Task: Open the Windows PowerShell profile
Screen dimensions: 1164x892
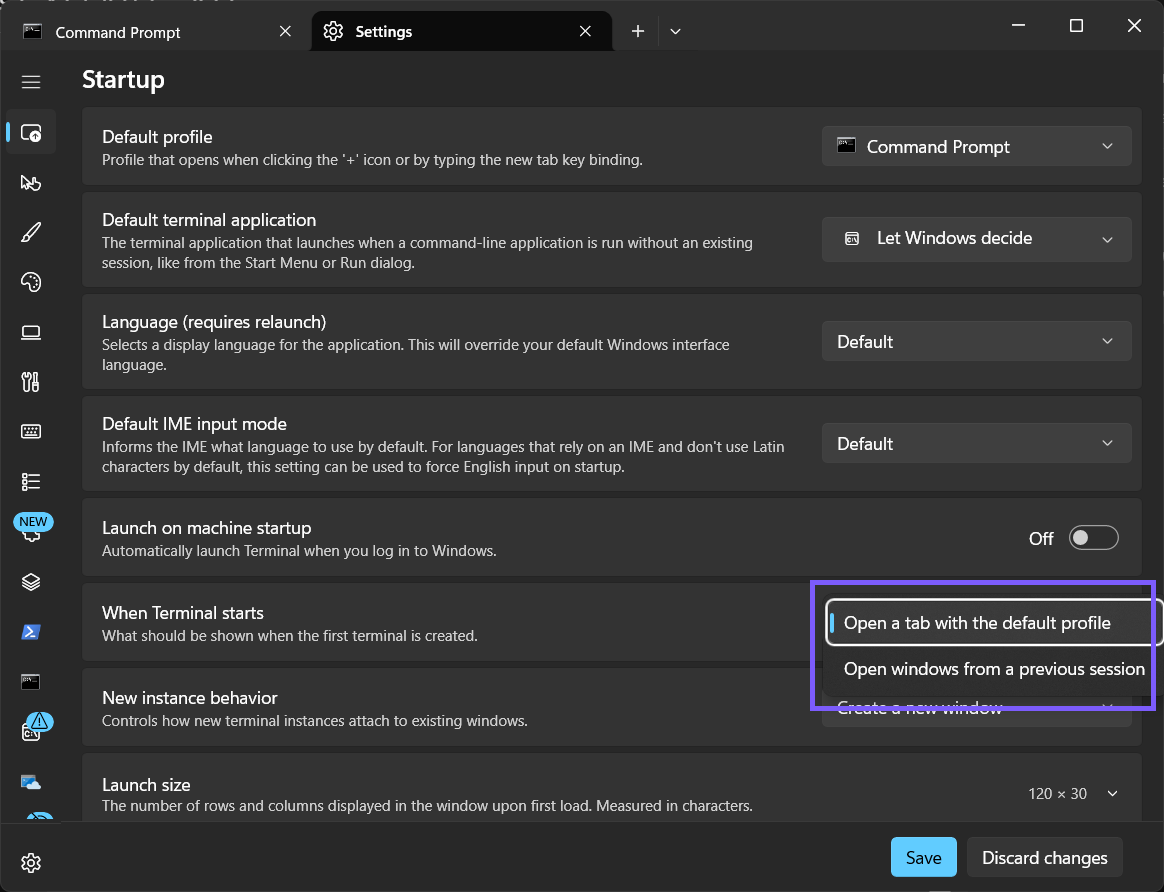Action: click(x=30, y=632)
